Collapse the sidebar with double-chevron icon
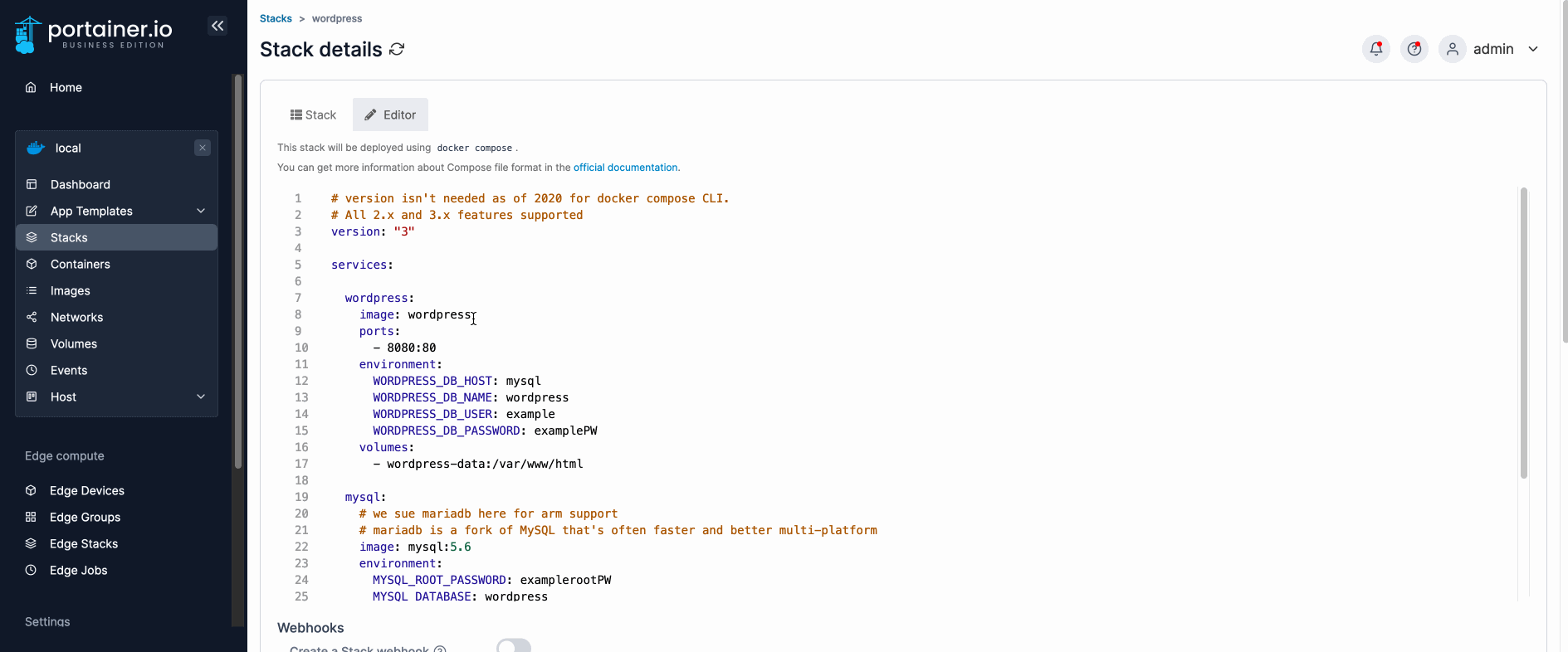1568x652 pixels. [x=217, y=26]
